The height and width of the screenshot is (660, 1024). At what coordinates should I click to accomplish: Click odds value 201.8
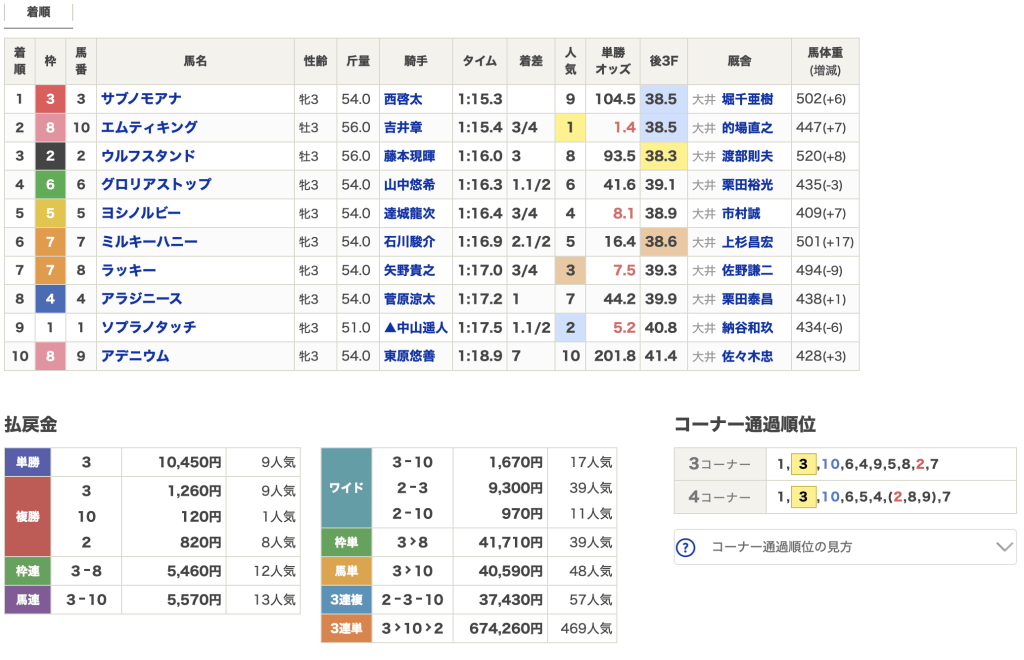pyautogui.click(x=615, y=356)
